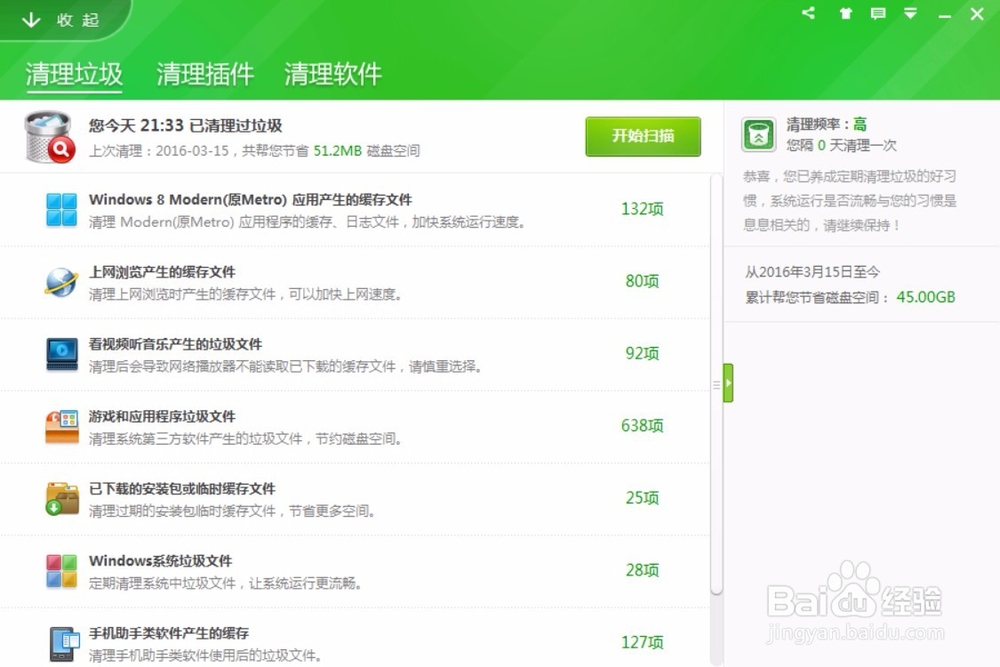
Task: Click the 51.2MB saved disk space text
Action: point(337,151)
